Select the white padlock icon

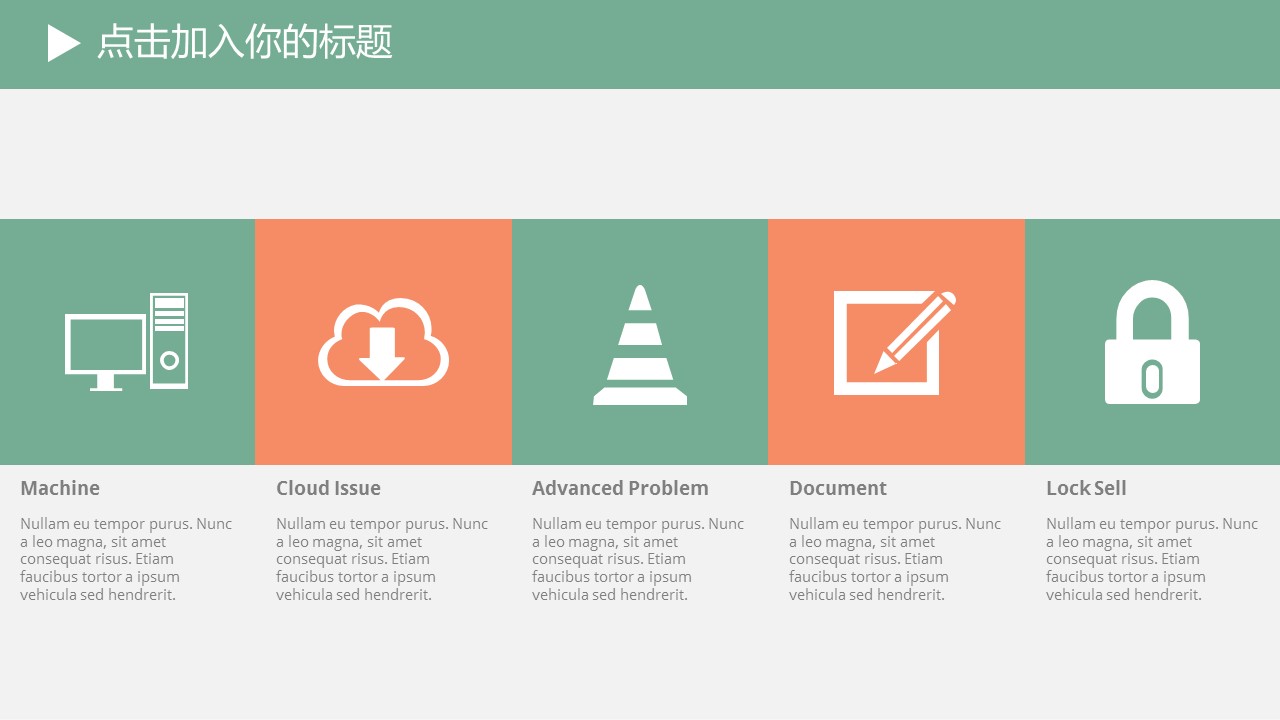coord(1152,343)
